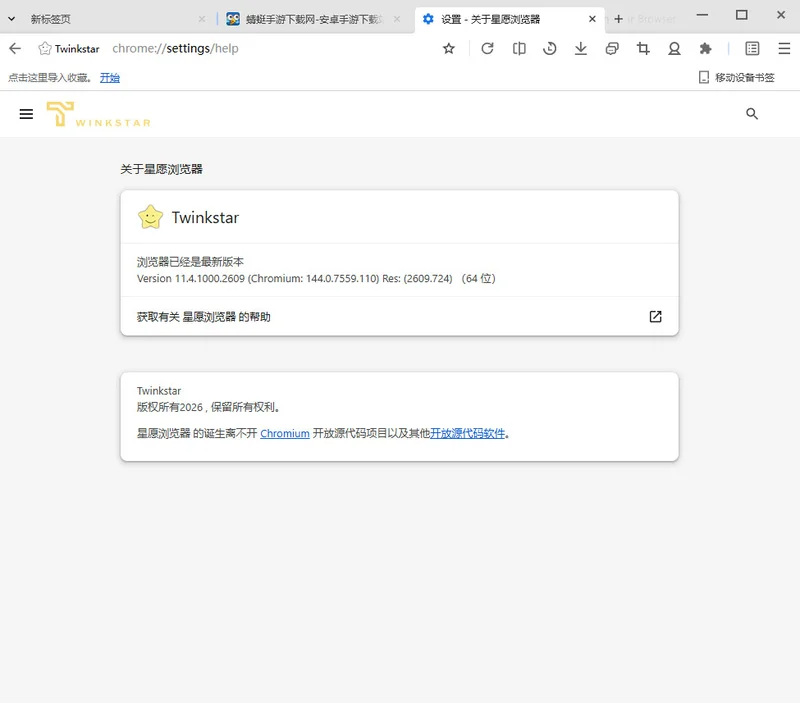Open the settings hamburger menu
Image resolution: width=800 pixels, height=703 pixels.
point(26,114)
